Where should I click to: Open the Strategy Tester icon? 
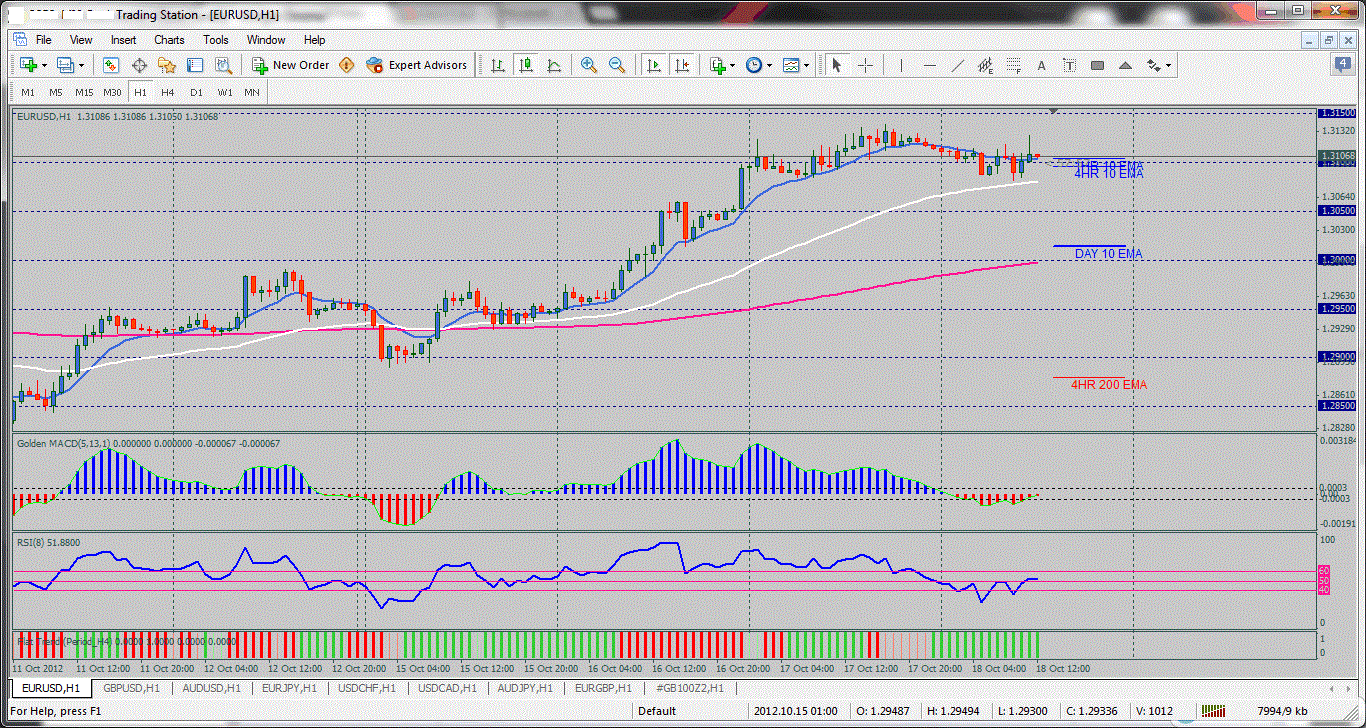[x=223, y=65]
